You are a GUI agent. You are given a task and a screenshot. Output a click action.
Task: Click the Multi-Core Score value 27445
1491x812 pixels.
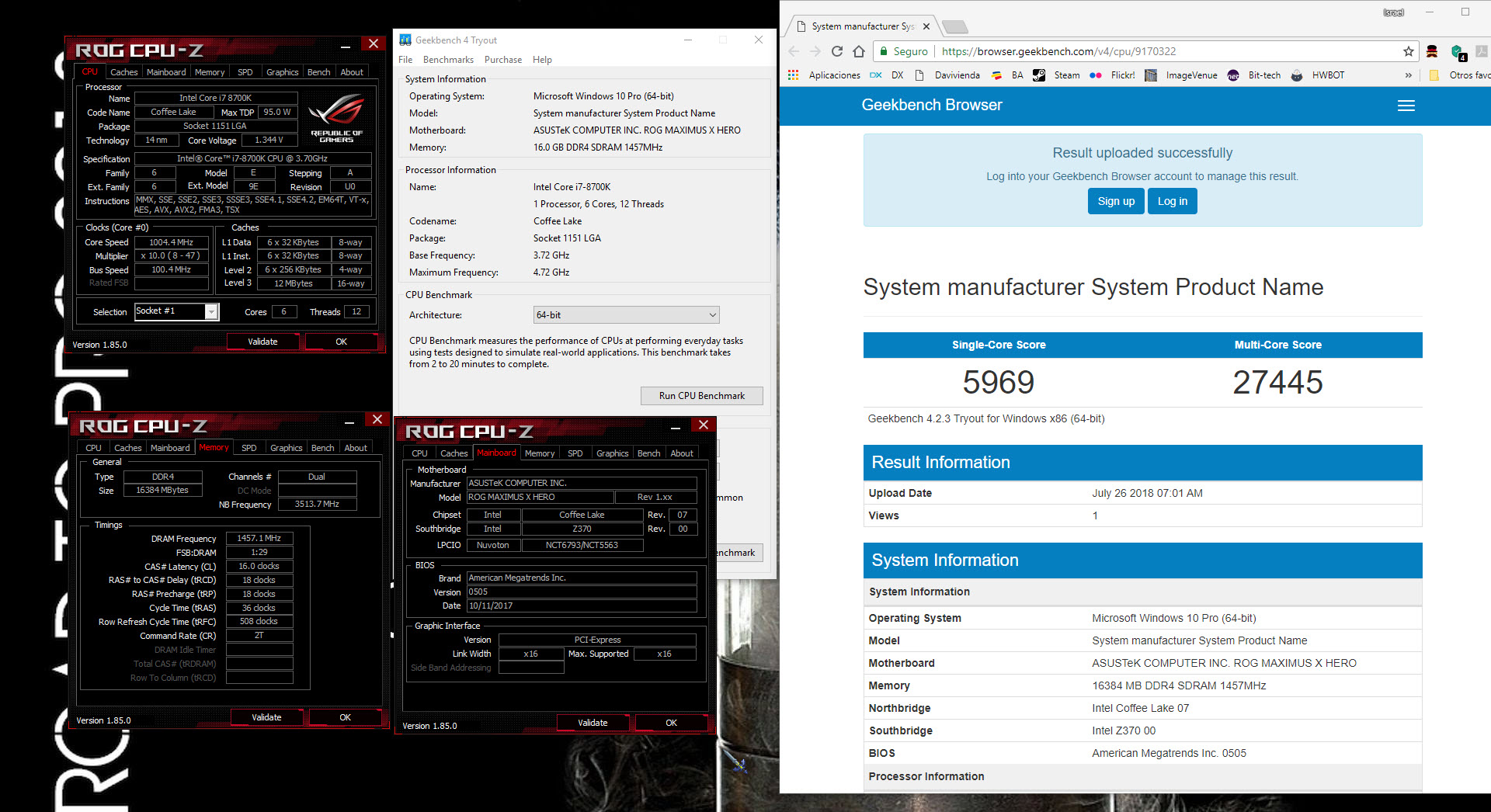1277,382
